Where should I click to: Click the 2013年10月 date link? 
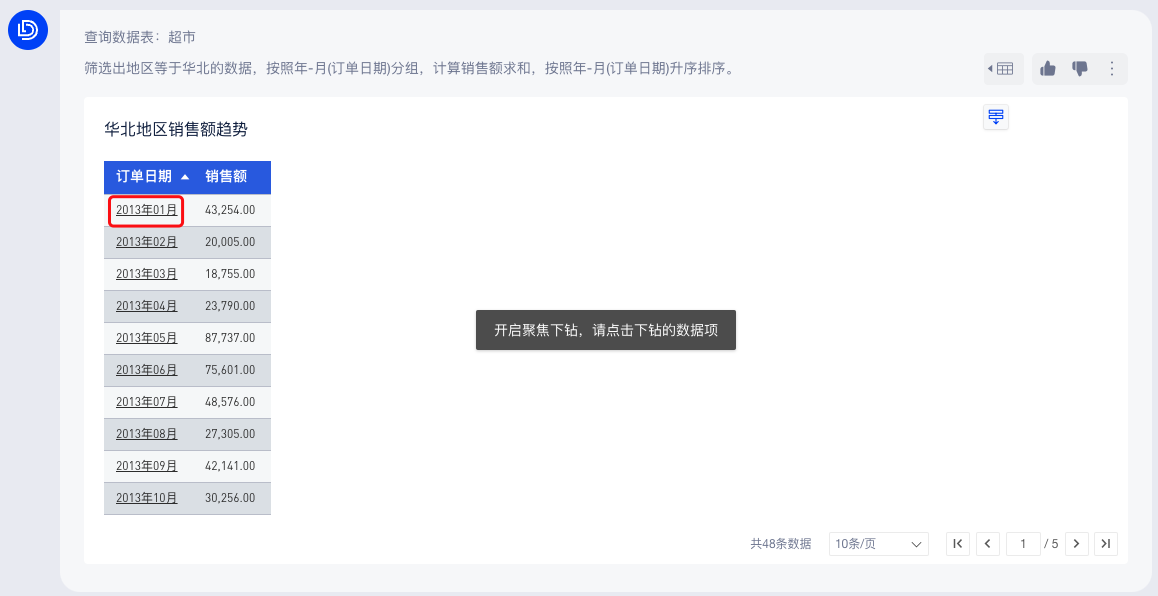[x=146, y=498]
